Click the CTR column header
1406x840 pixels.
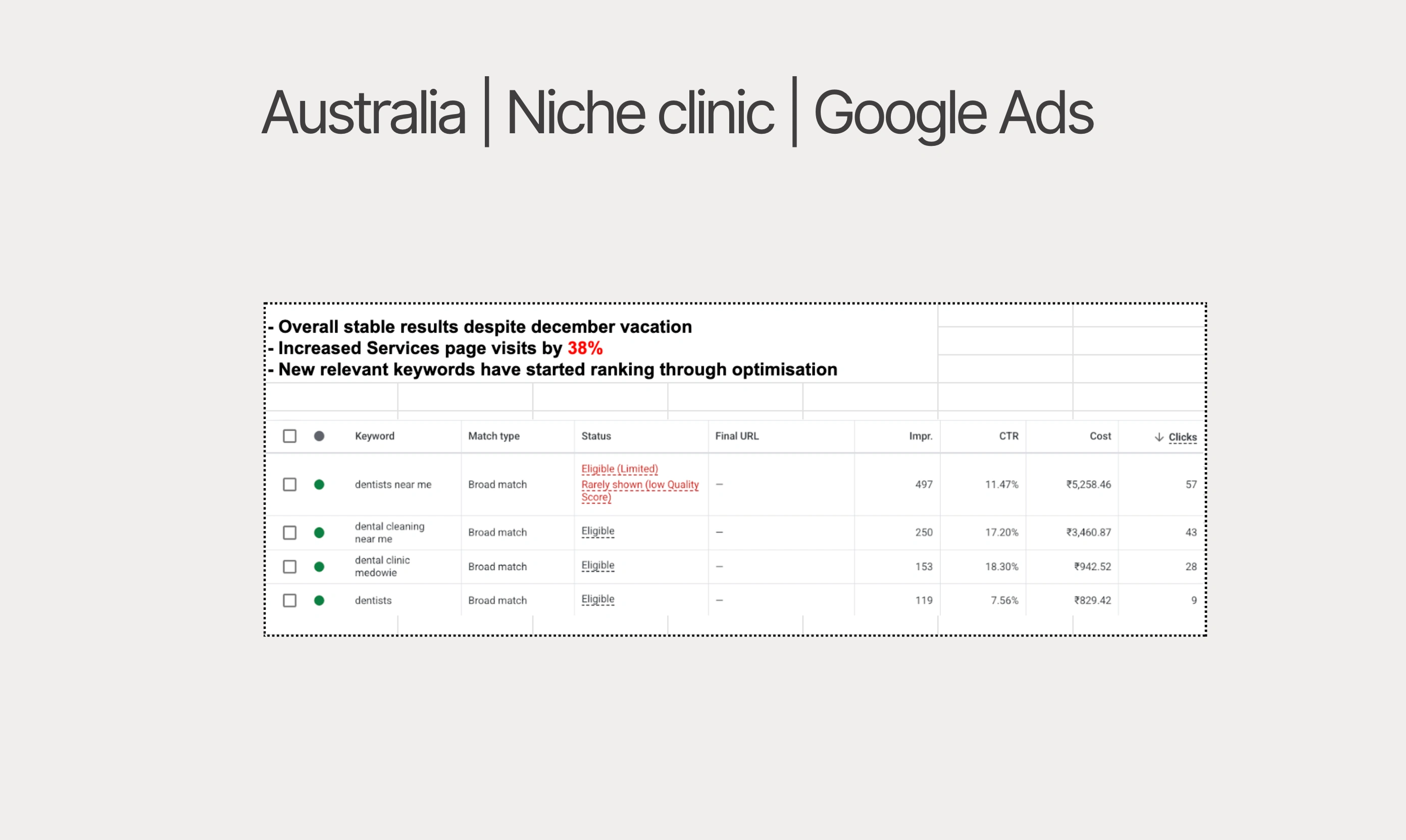pyautogui.click(x=1009, y=436)
